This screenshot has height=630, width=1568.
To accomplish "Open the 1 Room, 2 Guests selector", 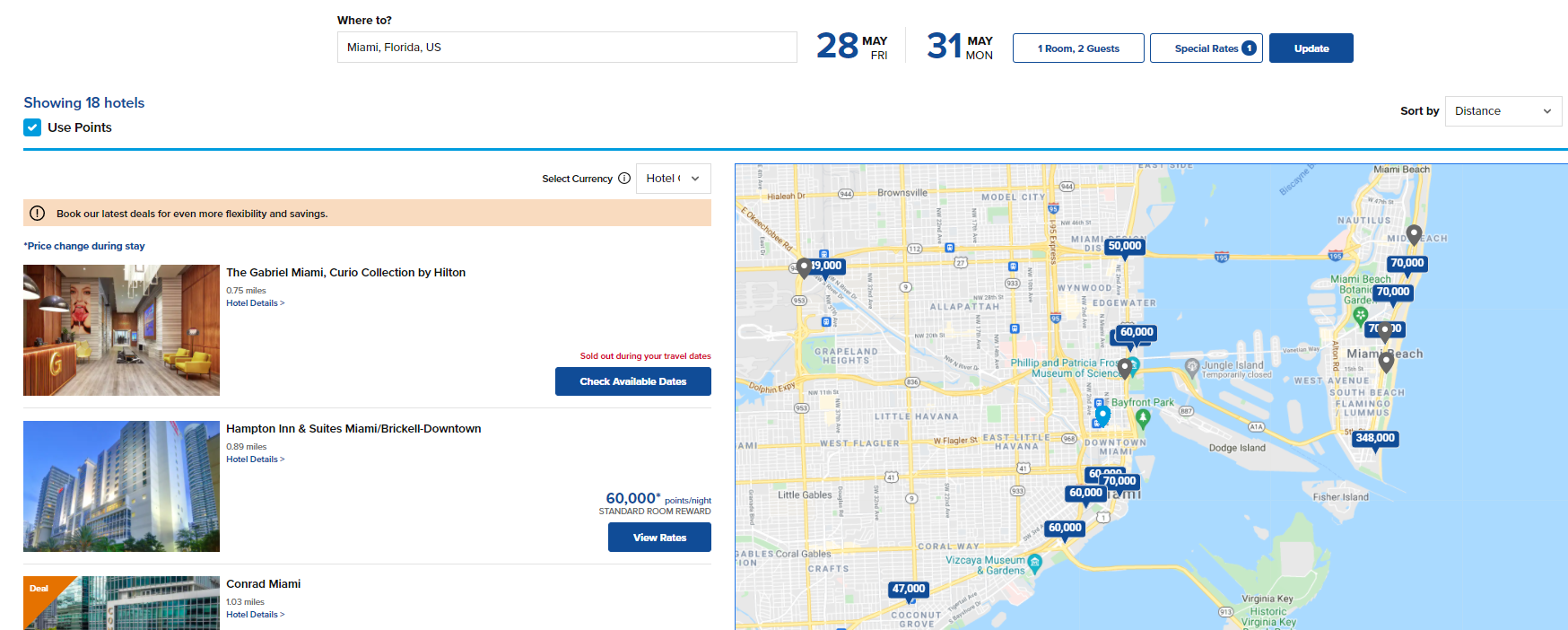I will [1078, 48].
